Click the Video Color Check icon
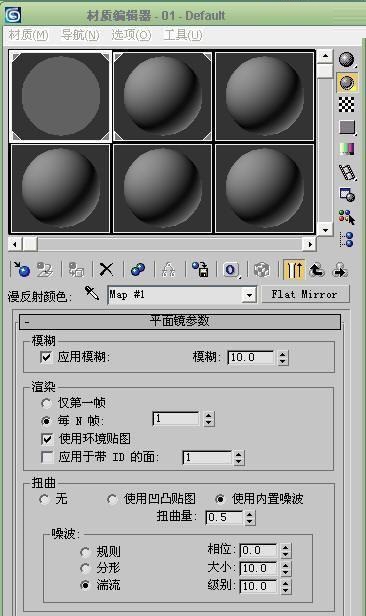Screen dimensions: 366x616 pos(347,149)
